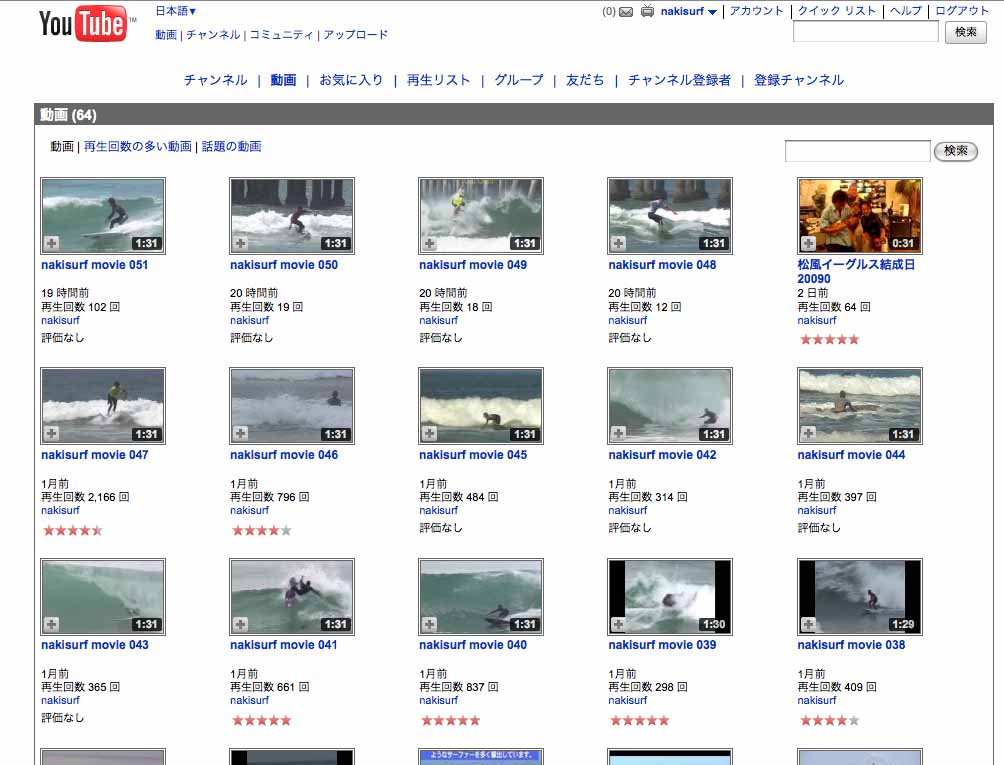Open the クイック リスト link
Screen dimensions: 1004x765
[x=836, y=11]
